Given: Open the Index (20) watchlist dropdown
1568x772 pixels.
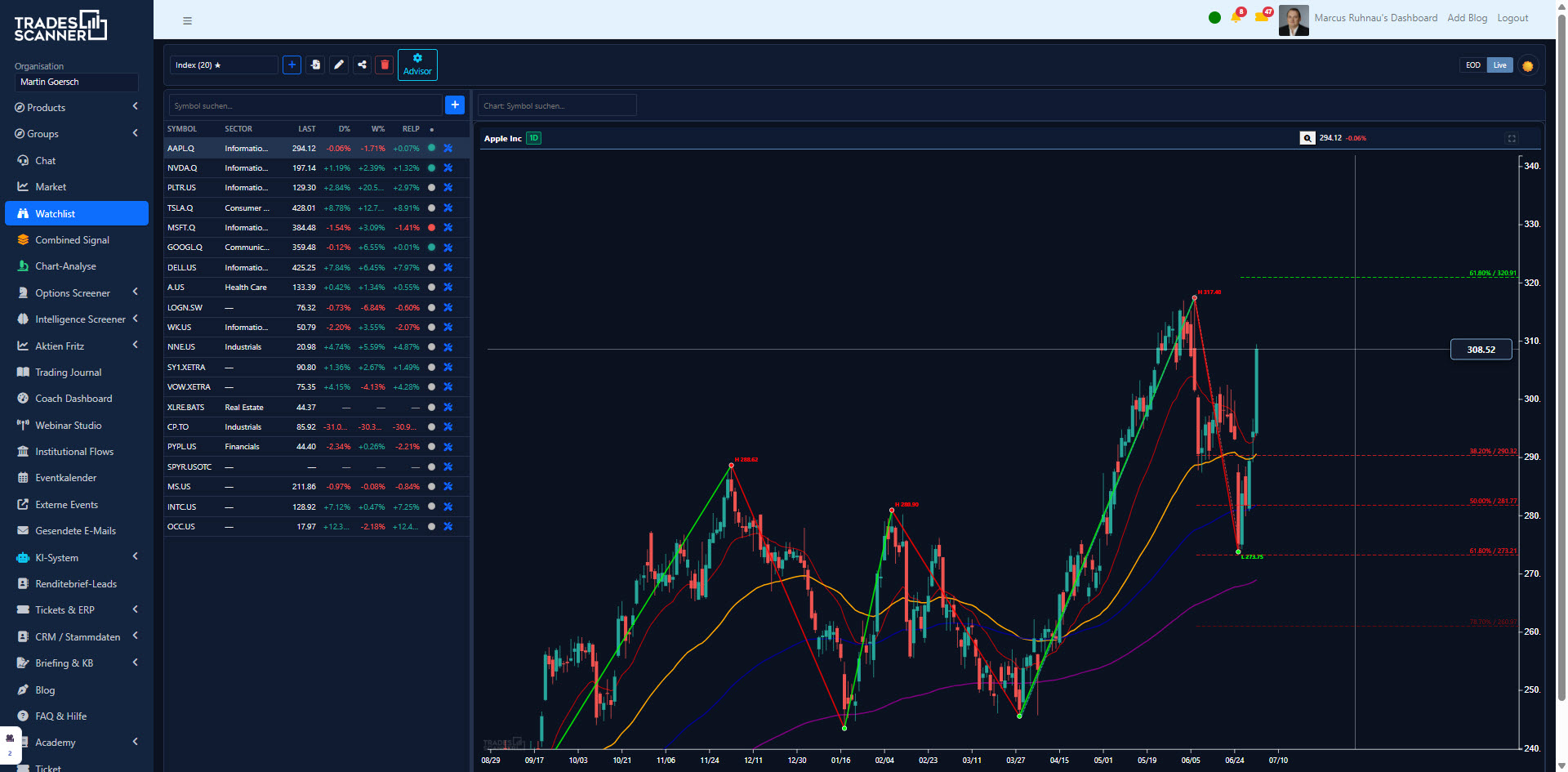Looking at the screenshot, I should (224, 65).
